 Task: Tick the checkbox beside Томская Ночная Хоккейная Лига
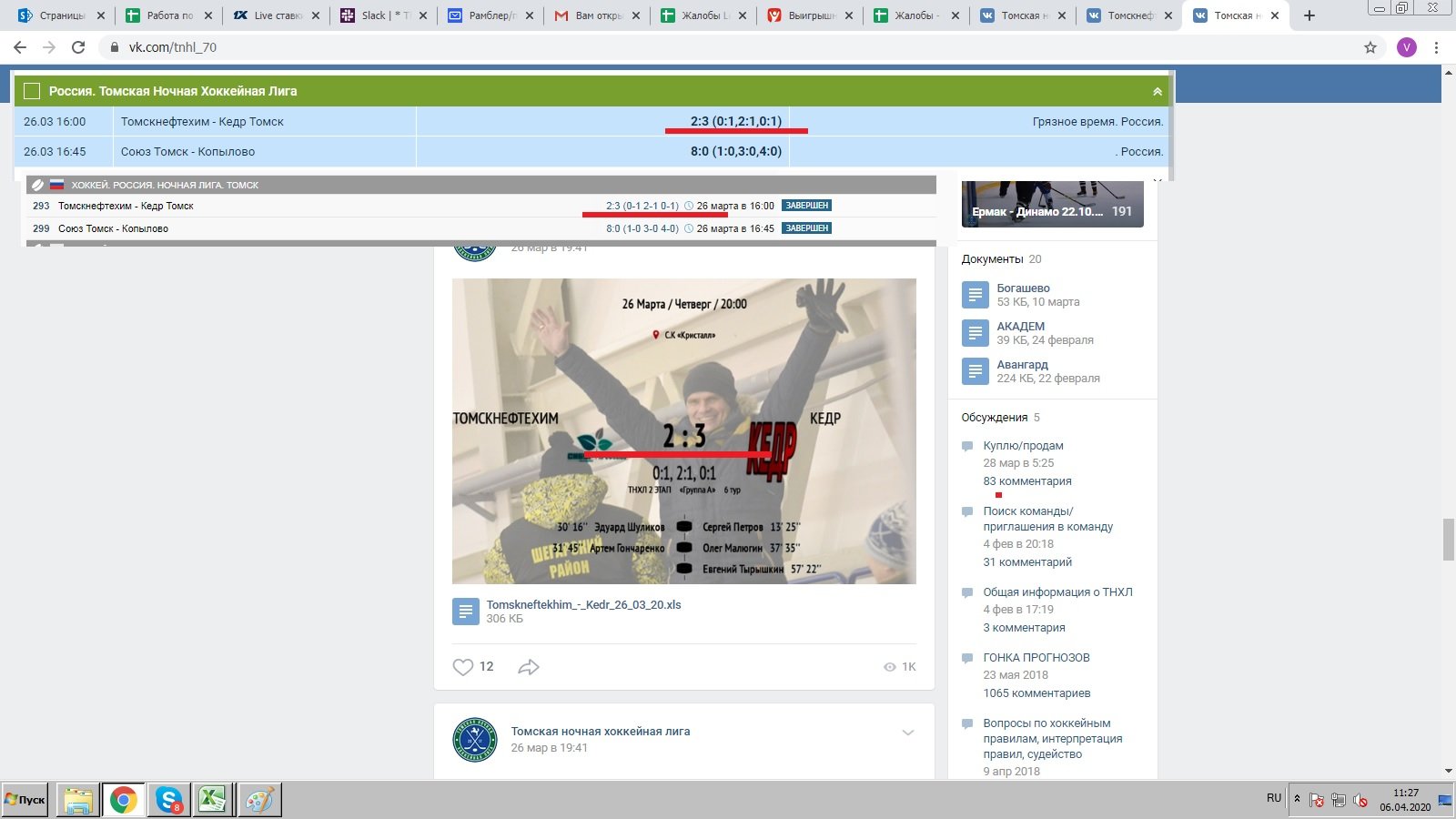tap(32, 91)
